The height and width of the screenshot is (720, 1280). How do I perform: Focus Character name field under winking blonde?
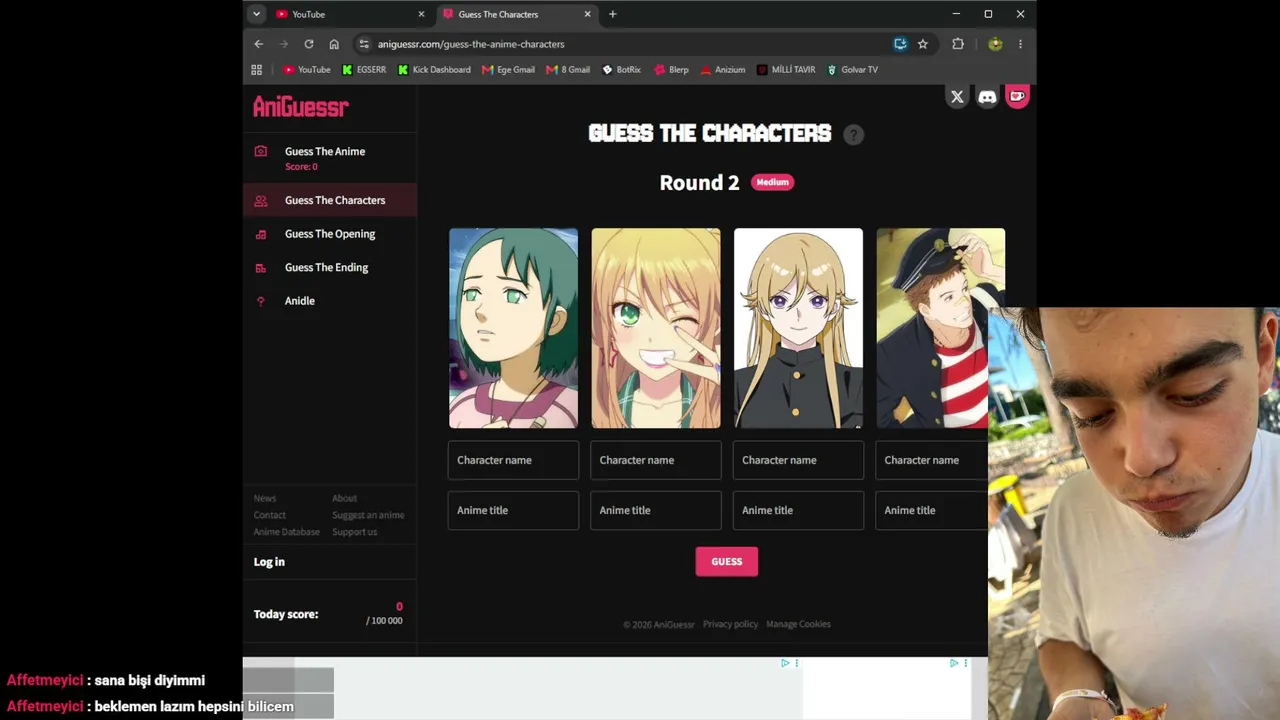tap(656, 460)
